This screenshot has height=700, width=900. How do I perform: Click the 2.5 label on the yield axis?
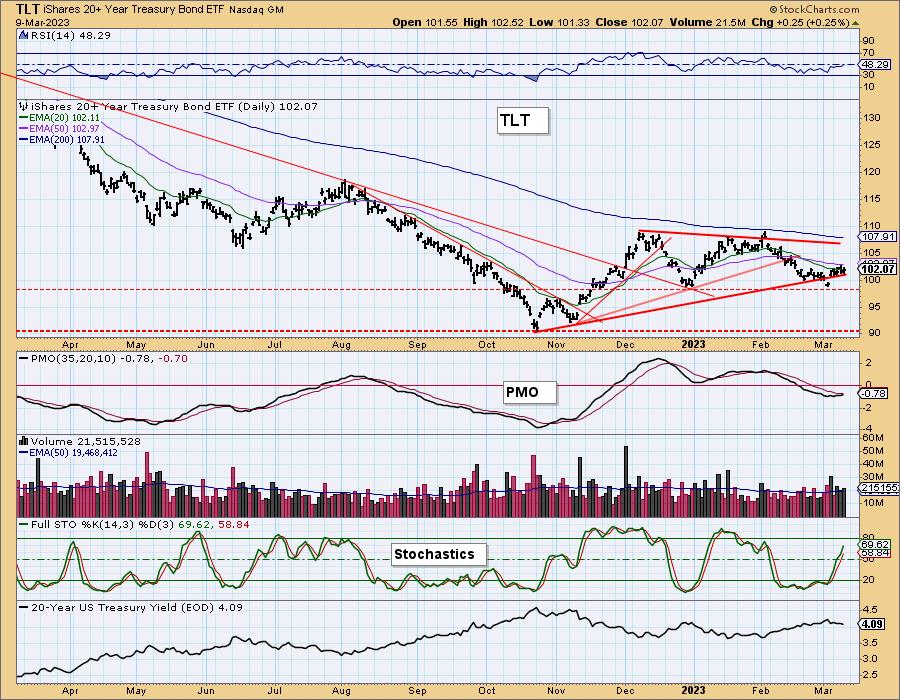871,675
